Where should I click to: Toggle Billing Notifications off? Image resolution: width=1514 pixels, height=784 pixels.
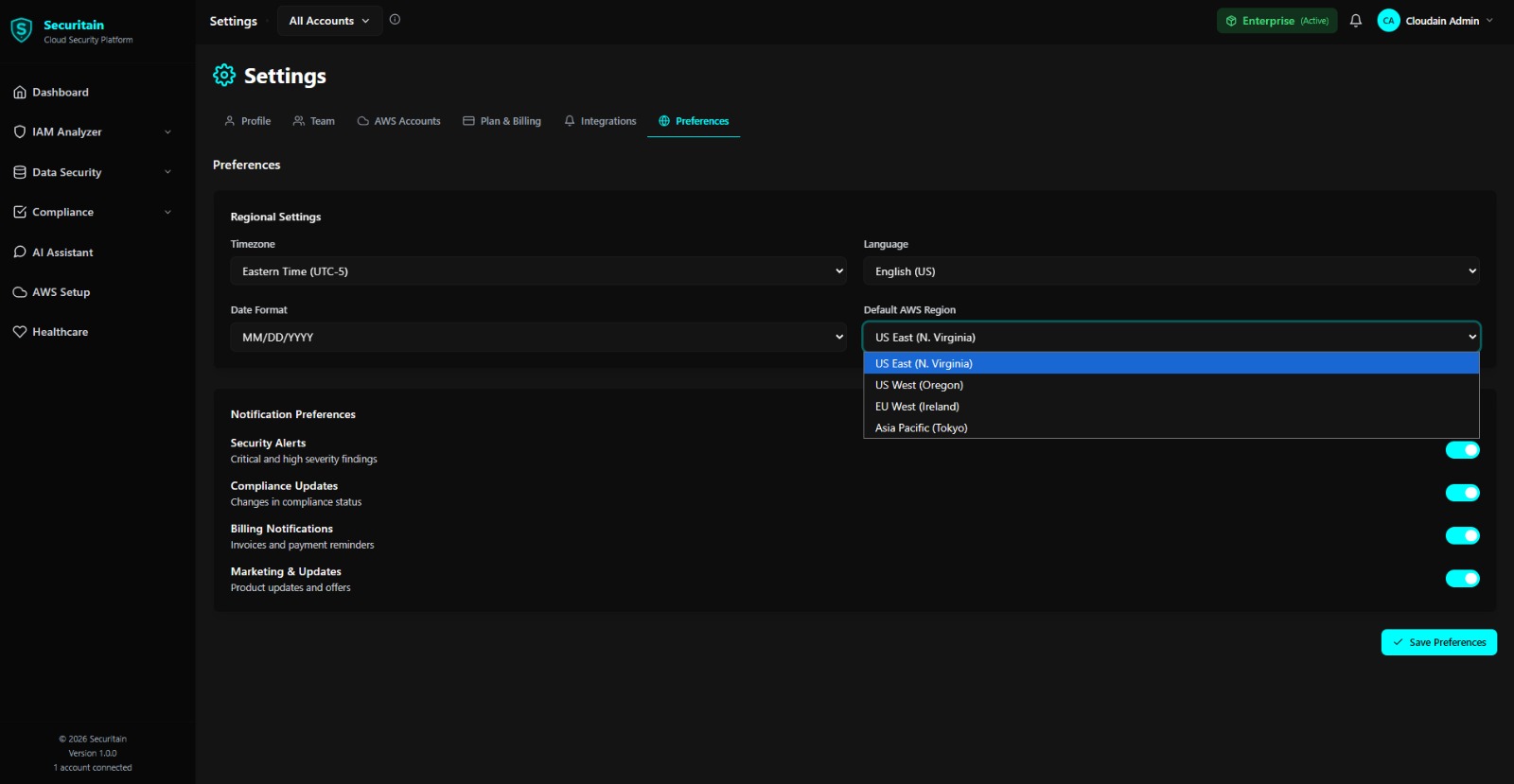click(x=1462, y=535)
